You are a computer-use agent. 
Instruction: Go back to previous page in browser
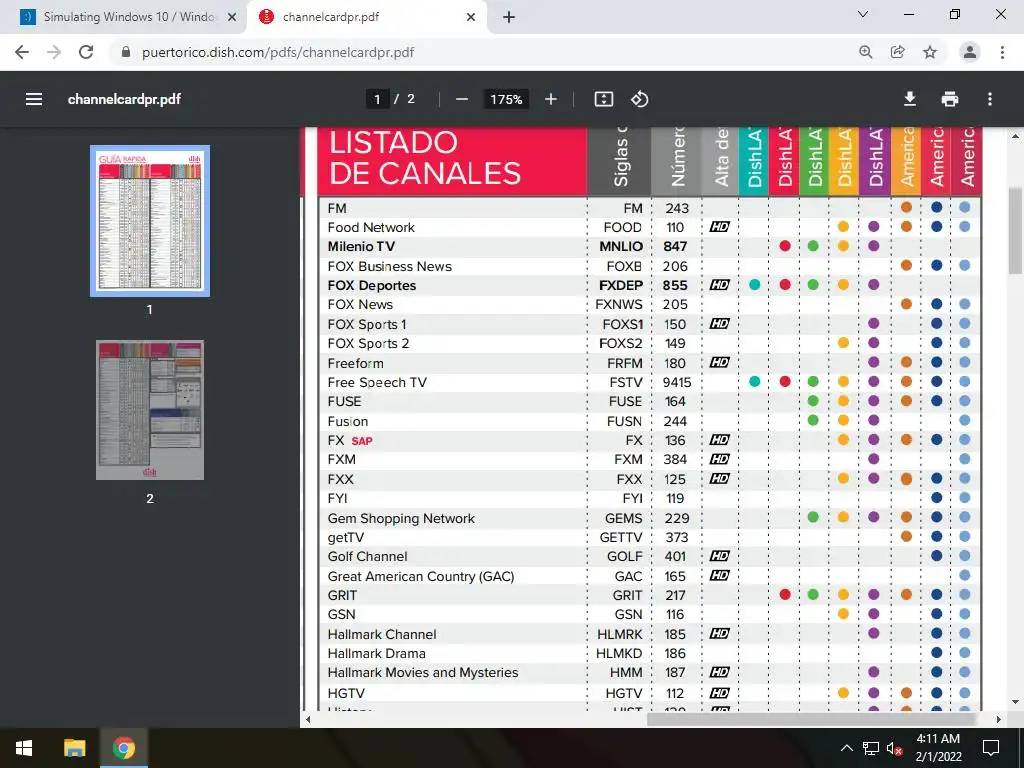point(22,52)
